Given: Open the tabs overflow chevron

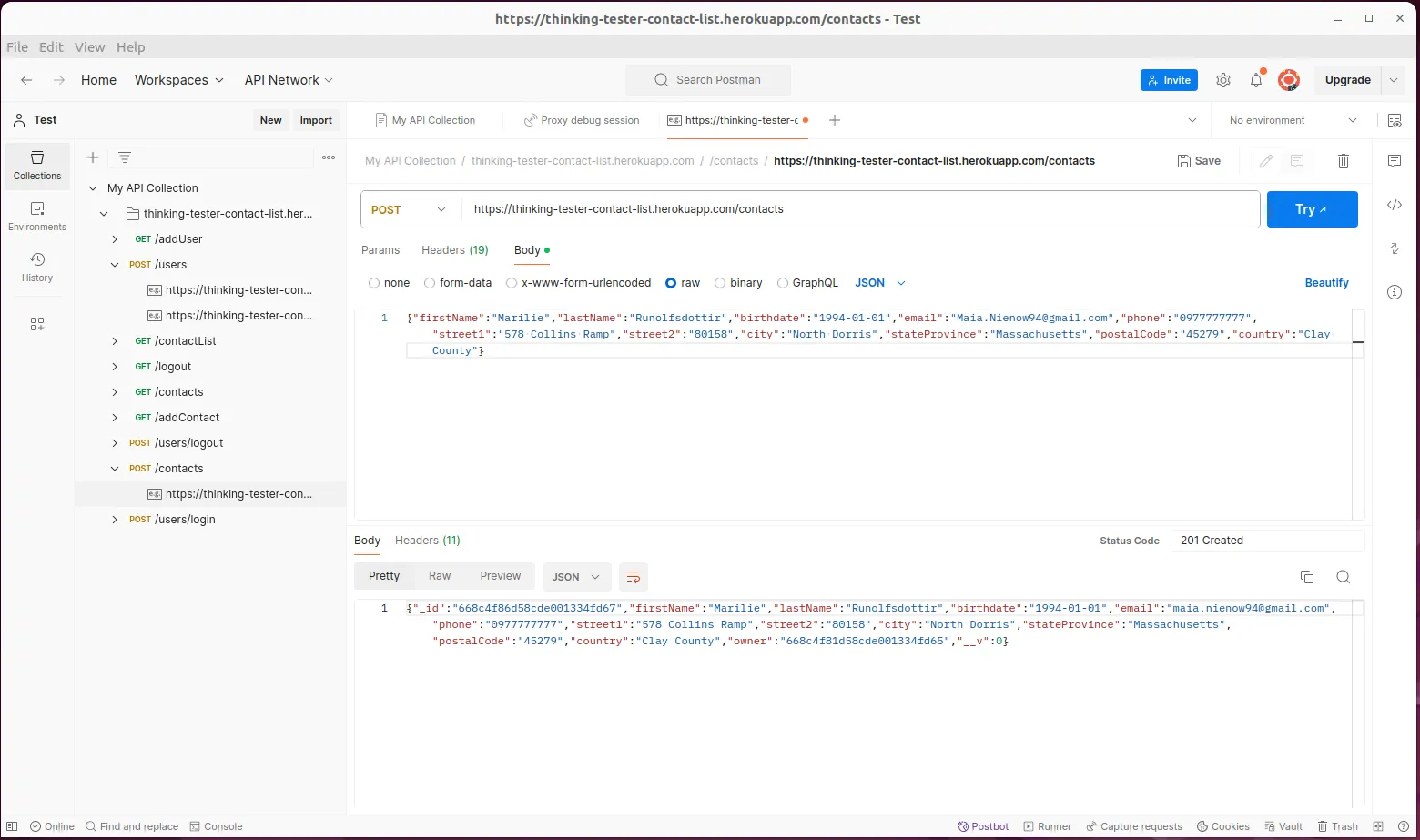Looking at the screenshot, I should 1192,120.
